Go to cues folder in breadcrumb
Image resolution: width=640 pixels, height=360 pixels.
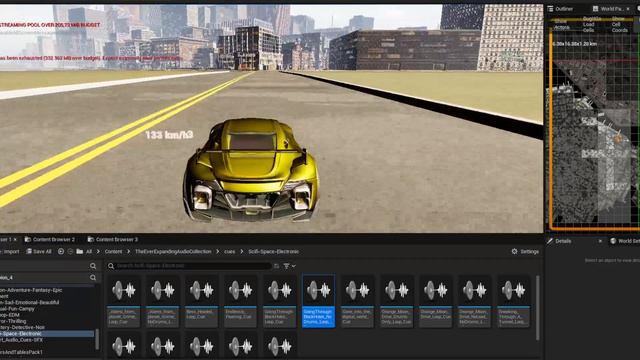pos(229,251)
